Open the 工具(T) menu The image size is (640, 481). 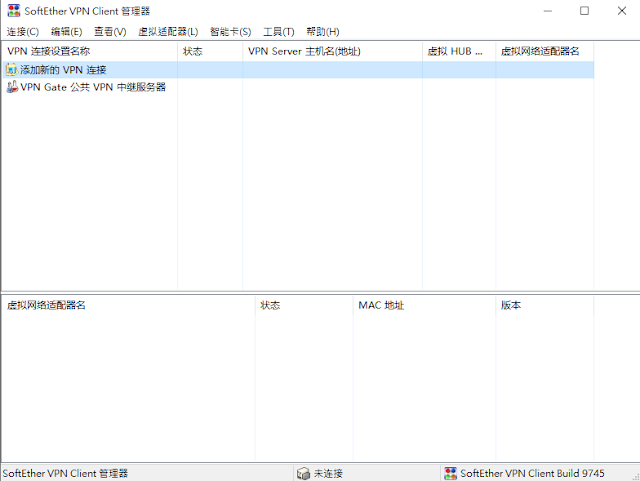(279, 31)
